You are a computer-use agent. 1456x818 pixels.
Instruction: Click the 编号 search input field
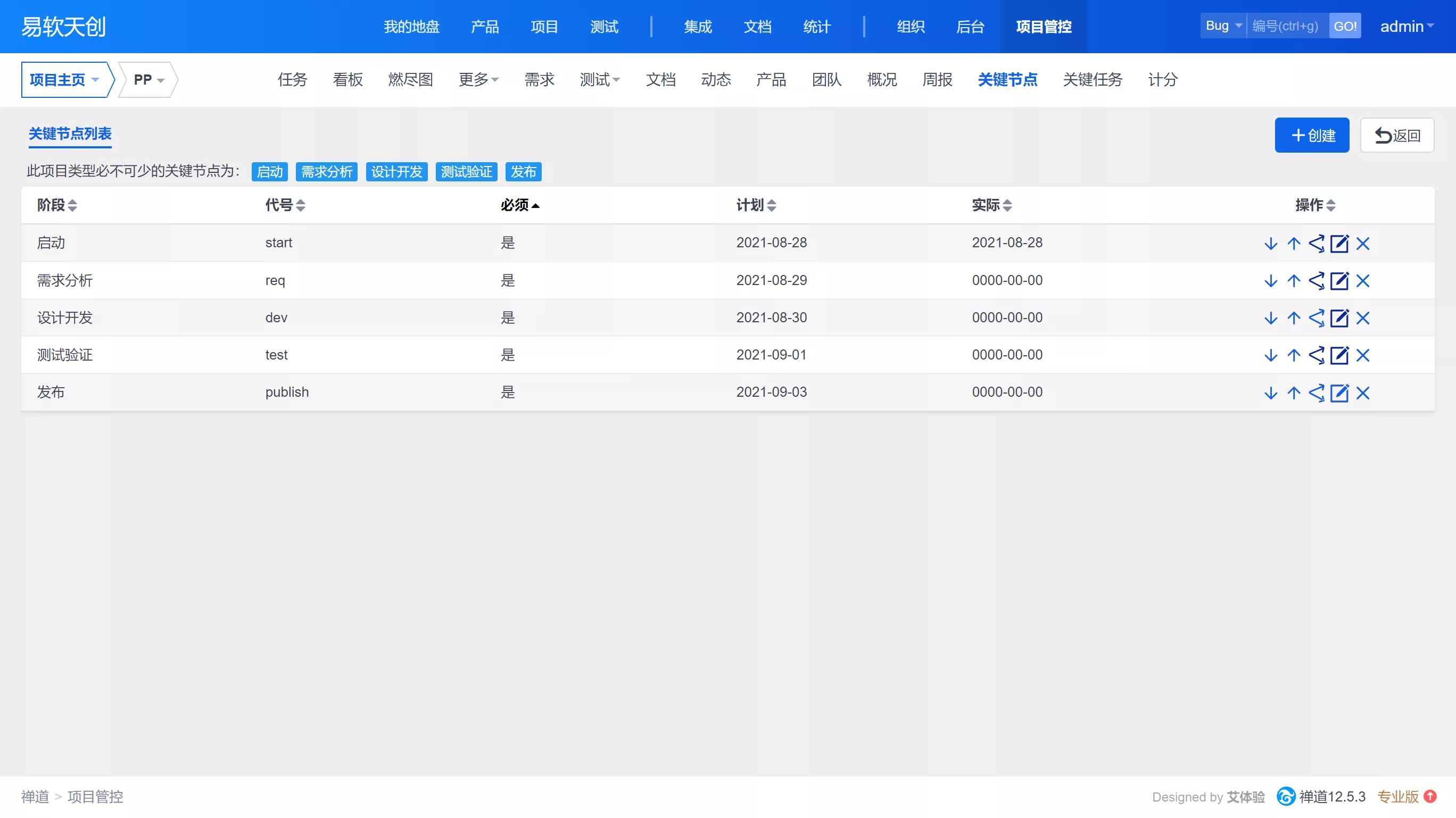(1287, 26)
